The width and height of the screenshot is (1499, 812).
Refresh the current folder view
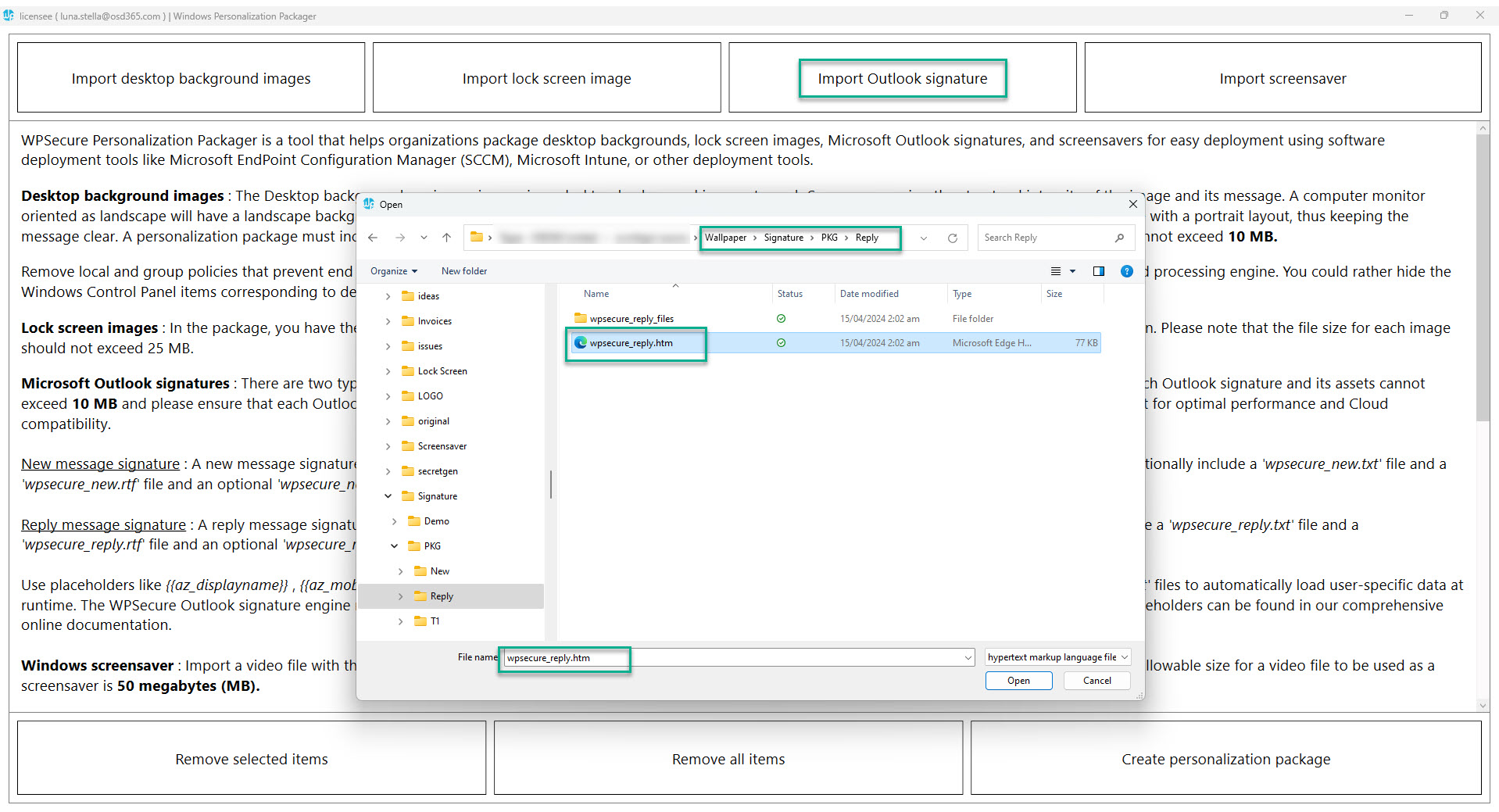[953, 238]
